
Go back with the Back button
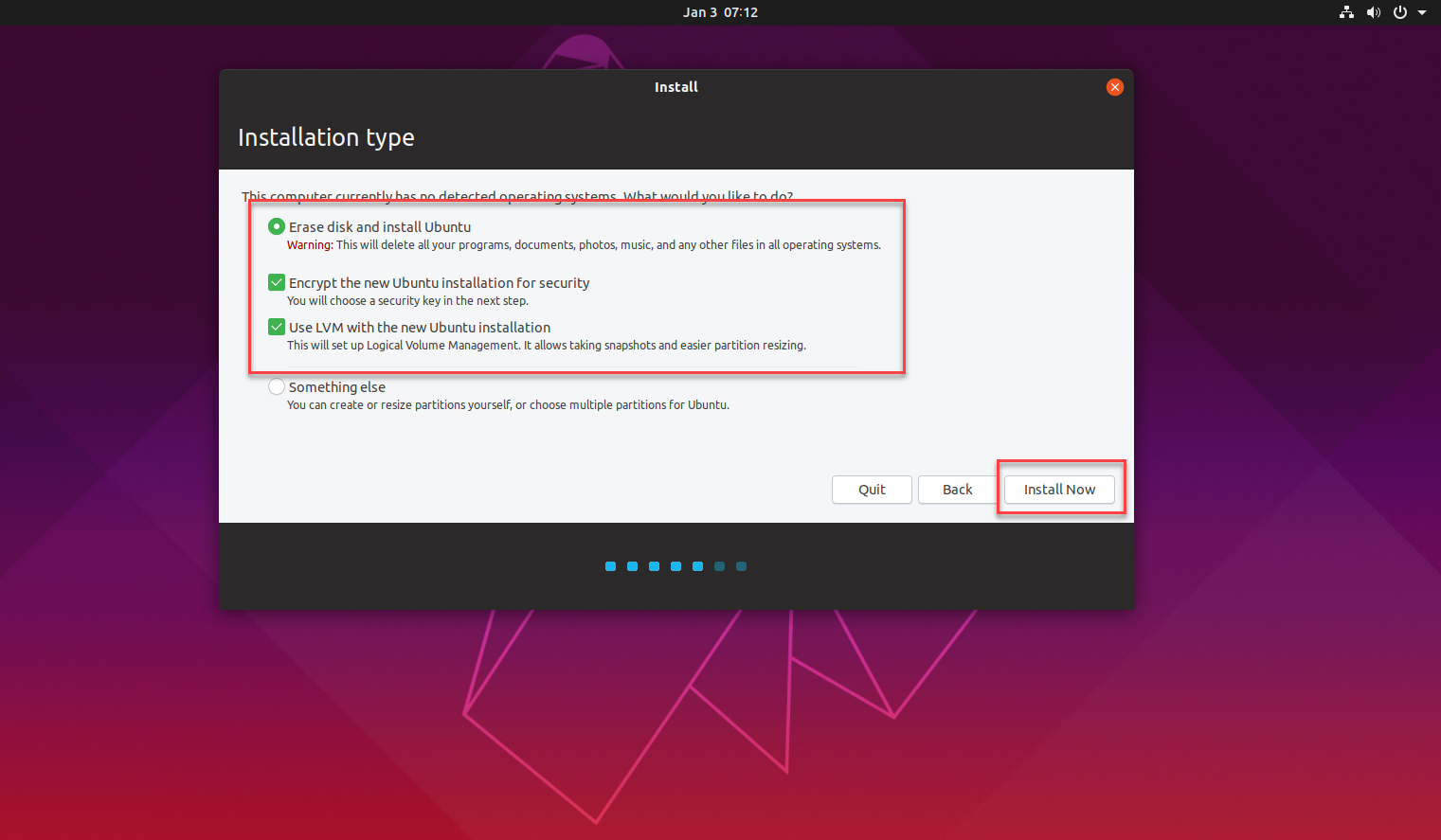(x=957, y=490)
